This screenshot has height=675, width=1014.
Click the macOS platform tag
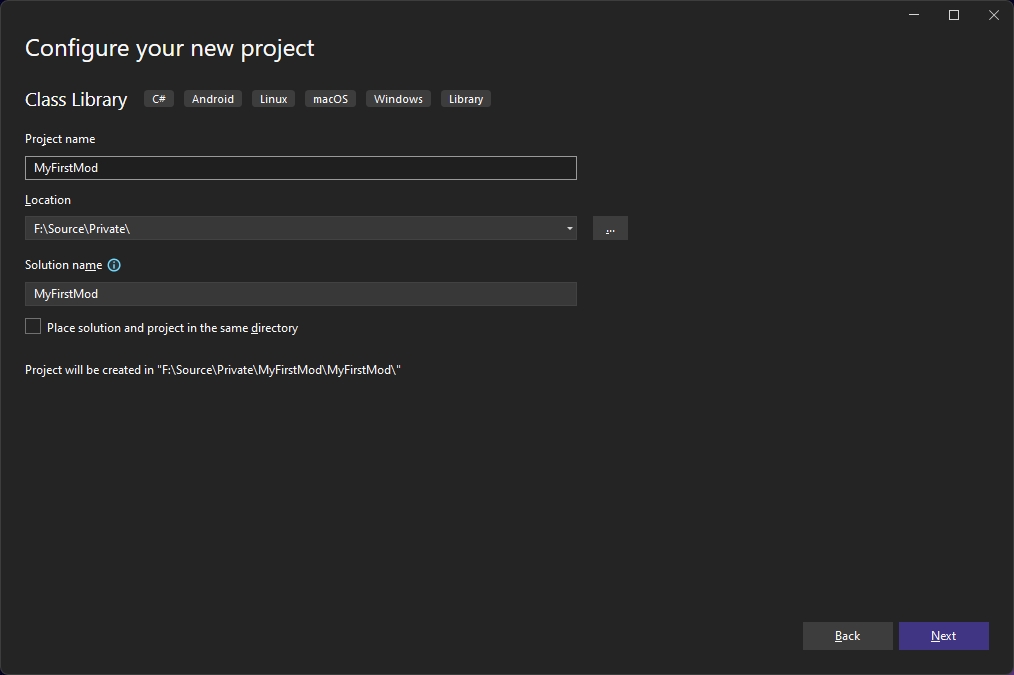click(x=330, y=99)
